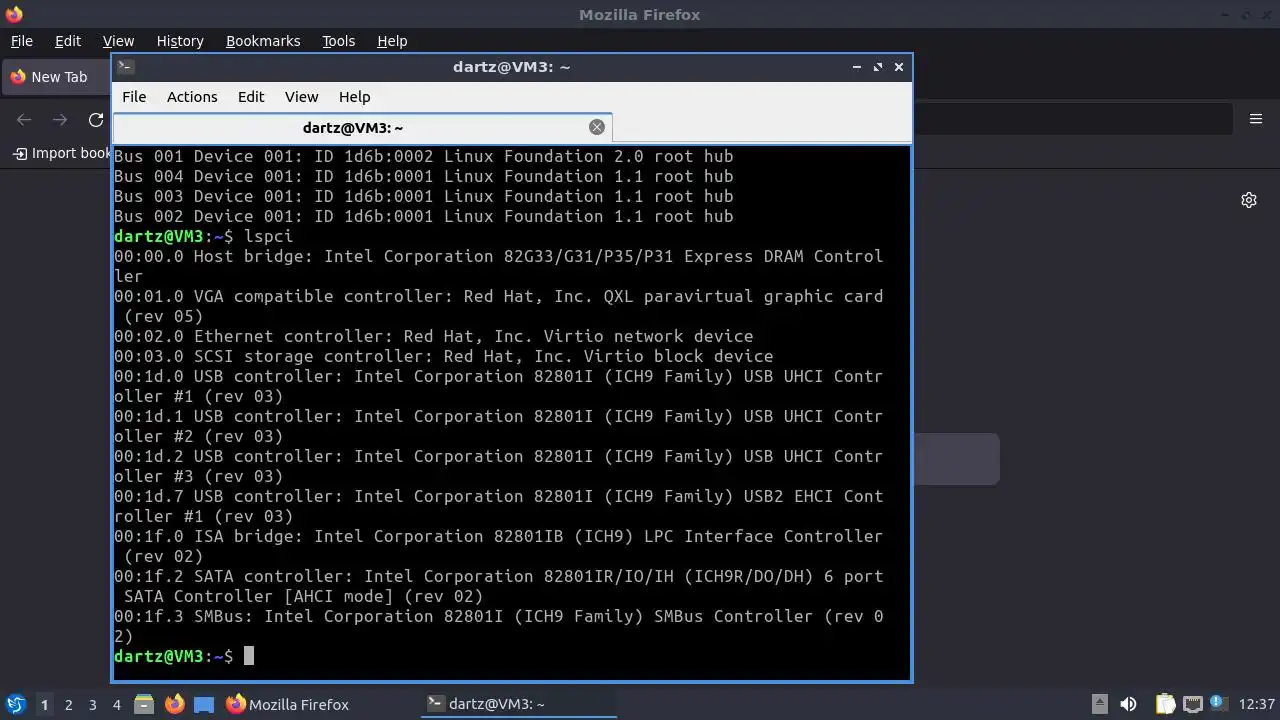Open terminal File menu
Screen dimensions: 1280x720
point(134,97)
